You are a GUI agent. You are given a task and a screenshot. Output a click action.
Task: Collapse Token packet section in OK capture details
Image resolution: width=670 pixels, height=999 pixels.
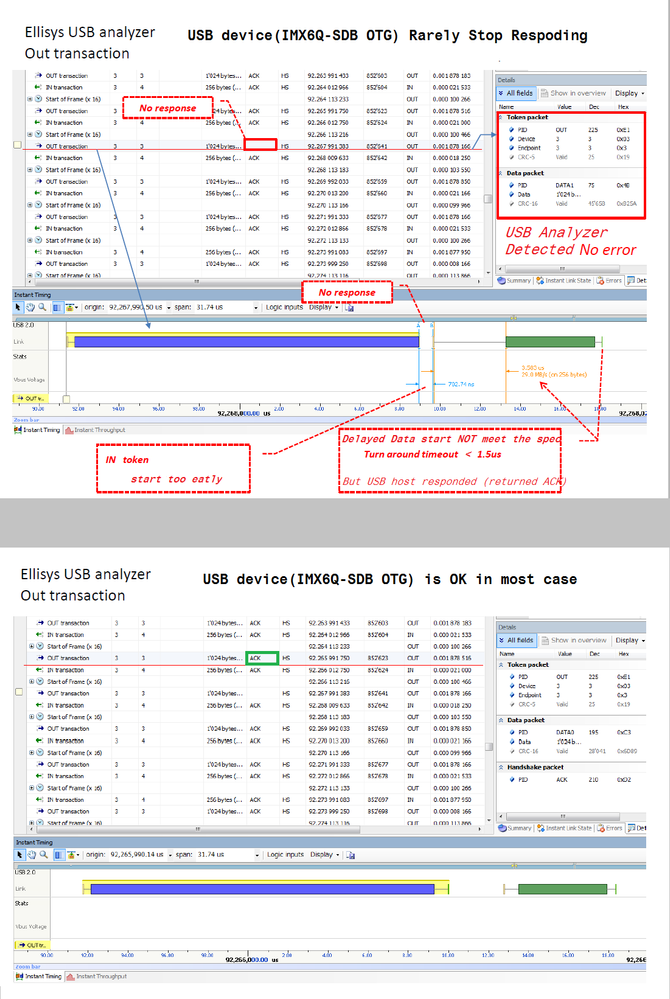click(502, 665)
